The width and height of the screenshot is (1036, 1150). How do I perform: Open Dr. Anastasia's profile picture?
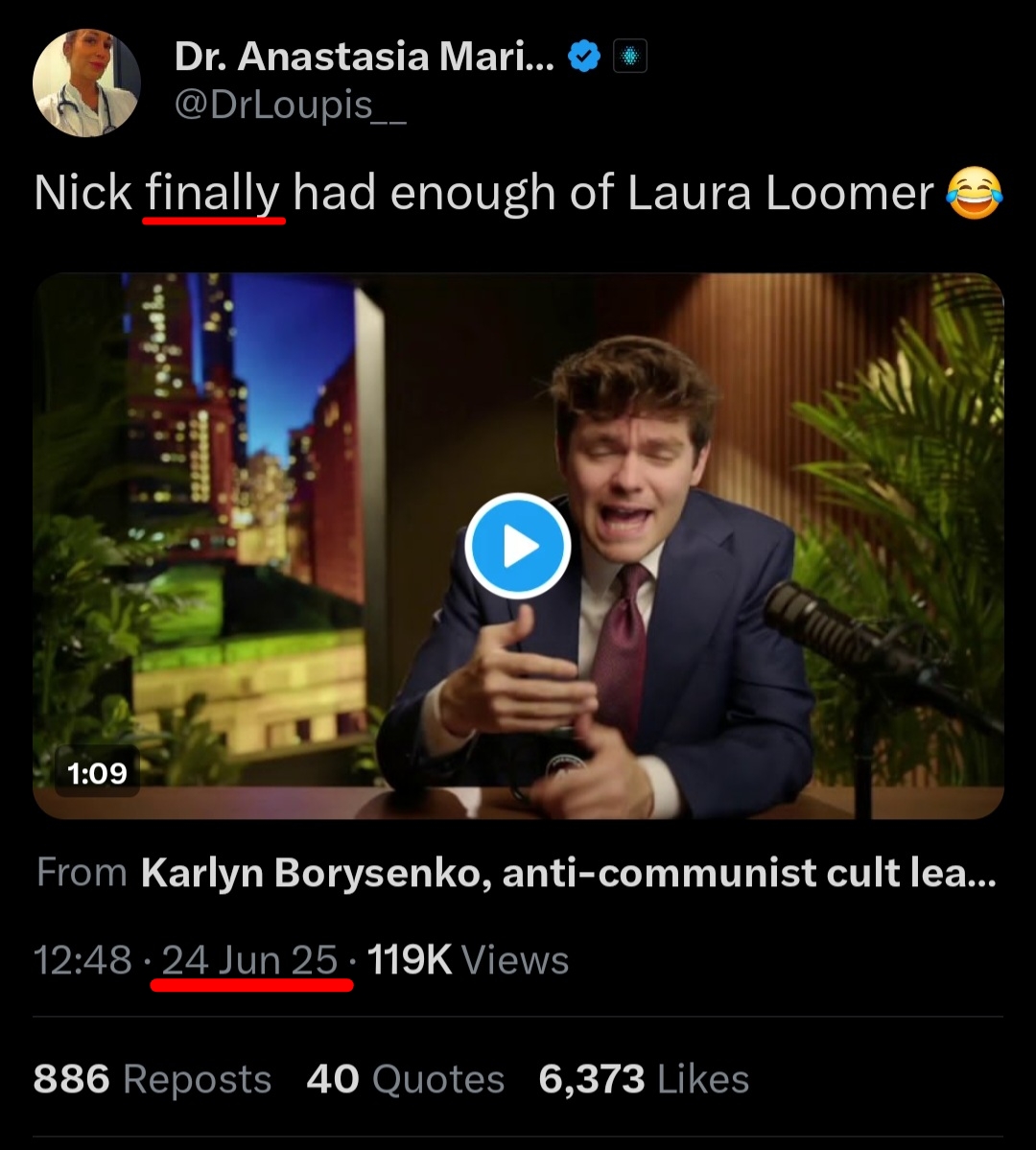point(86,82)
